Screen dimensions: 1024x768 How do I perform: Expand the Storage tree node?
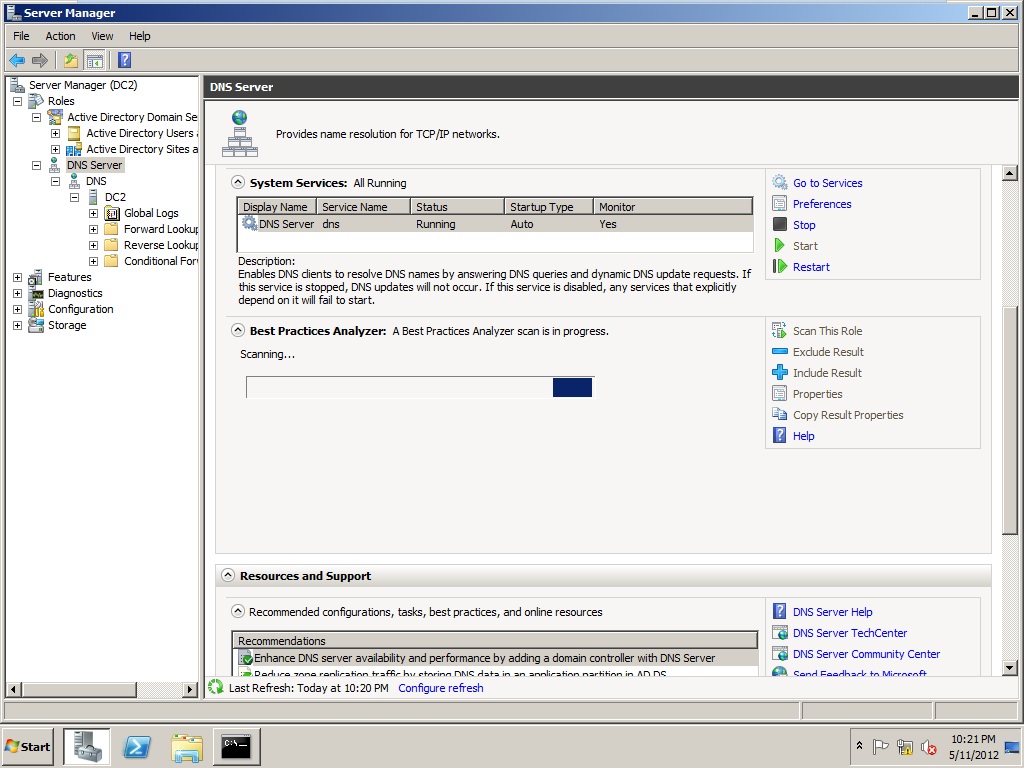point(18,325)
